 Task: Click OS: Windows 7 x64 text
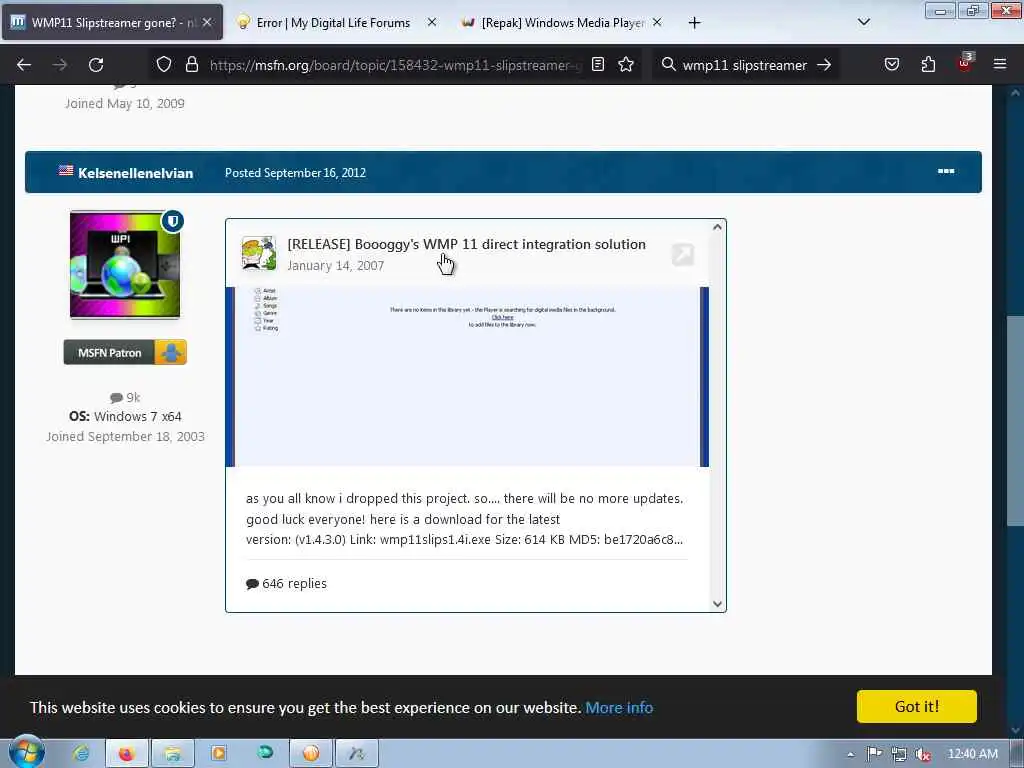point(125,416)
